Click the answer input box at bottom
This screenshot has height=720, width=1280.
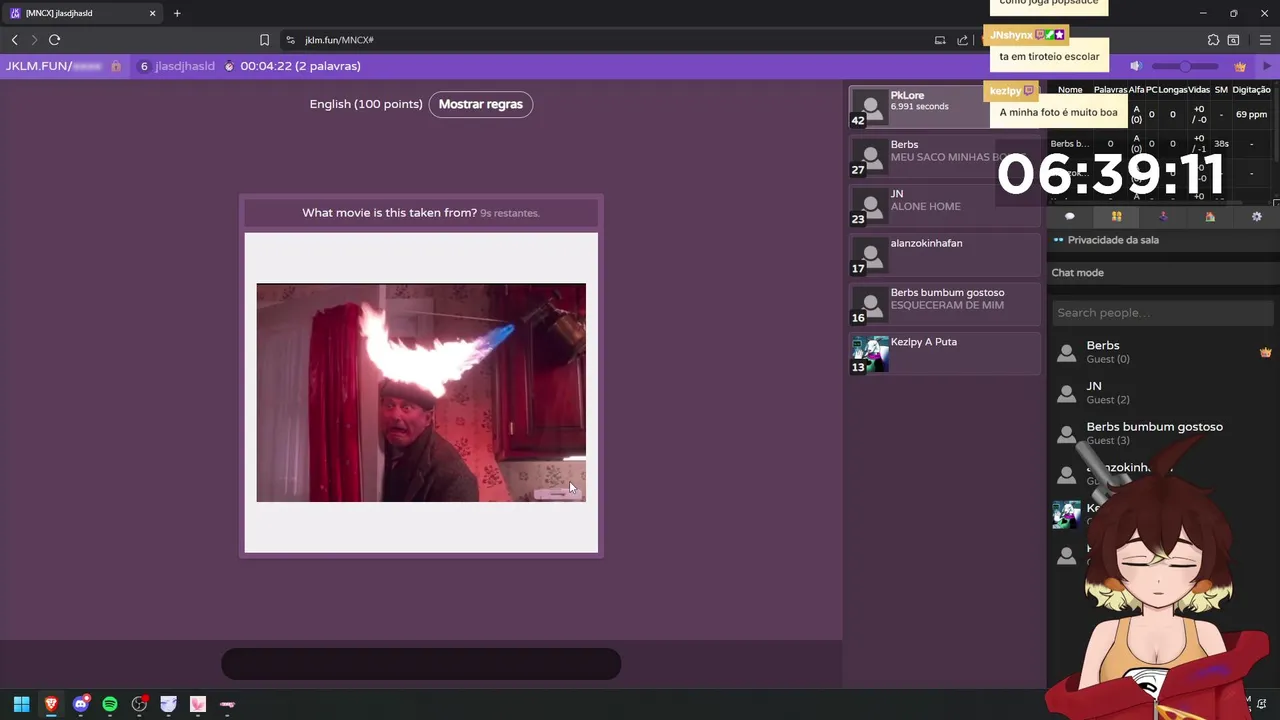(x=421, y=664)
